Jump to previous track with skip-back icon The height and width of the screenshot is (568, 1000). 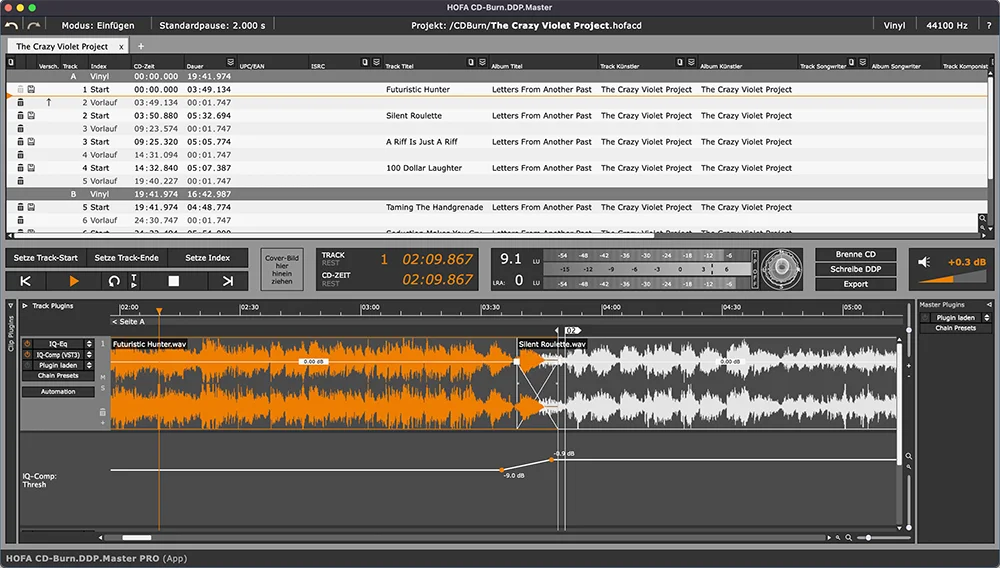(x=26, y=281)
